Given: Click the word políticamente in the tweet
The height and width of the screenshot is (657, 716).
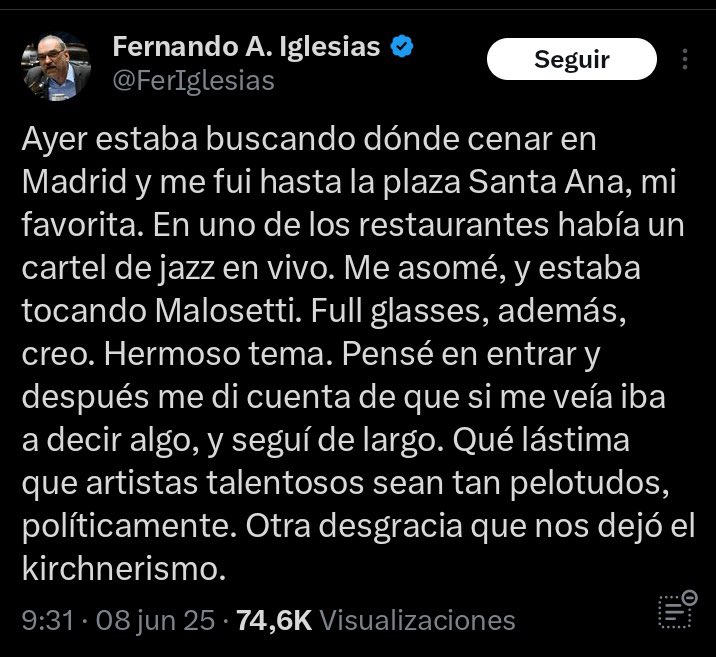Looking at the screenshot, I should pyautogui.click(x=126, y=527).
